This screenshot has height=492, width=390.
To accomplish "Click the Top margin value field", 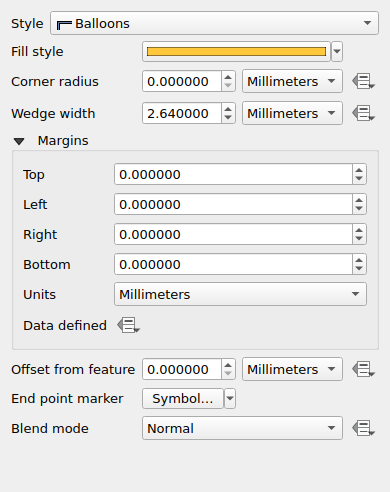I will [233, 174].
